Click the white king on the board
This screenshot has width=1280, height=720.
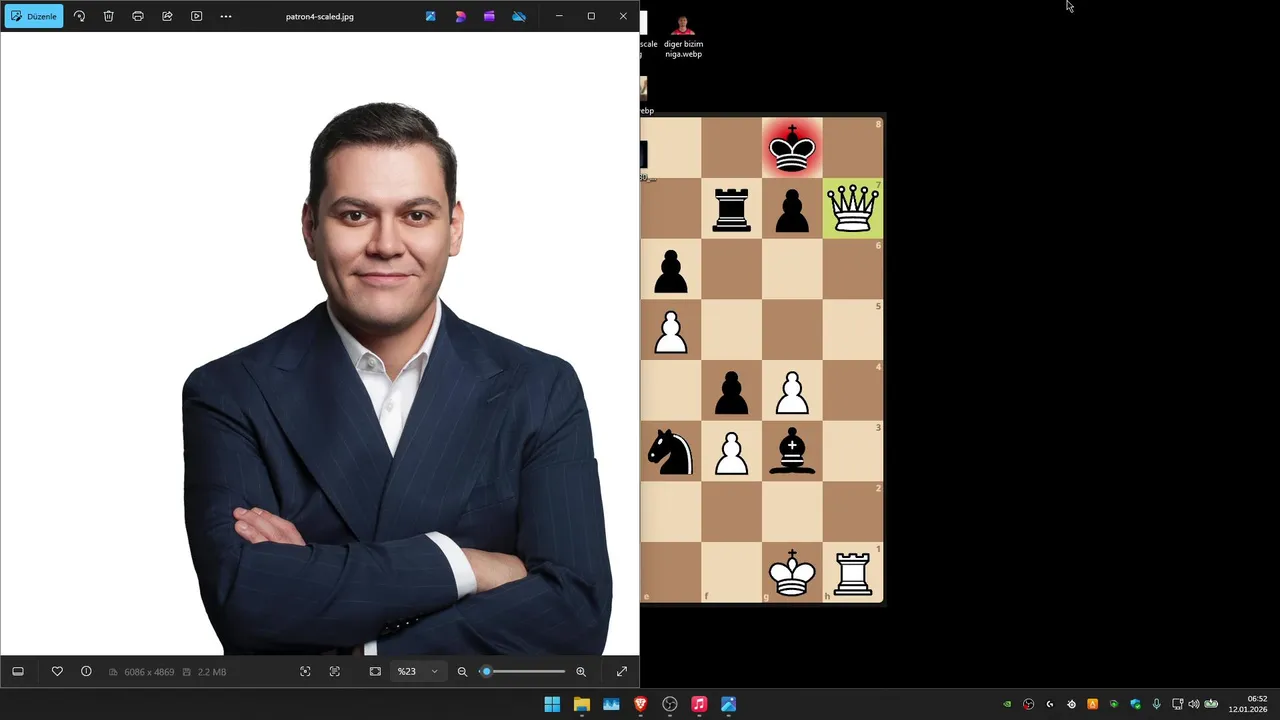point(792,573)
